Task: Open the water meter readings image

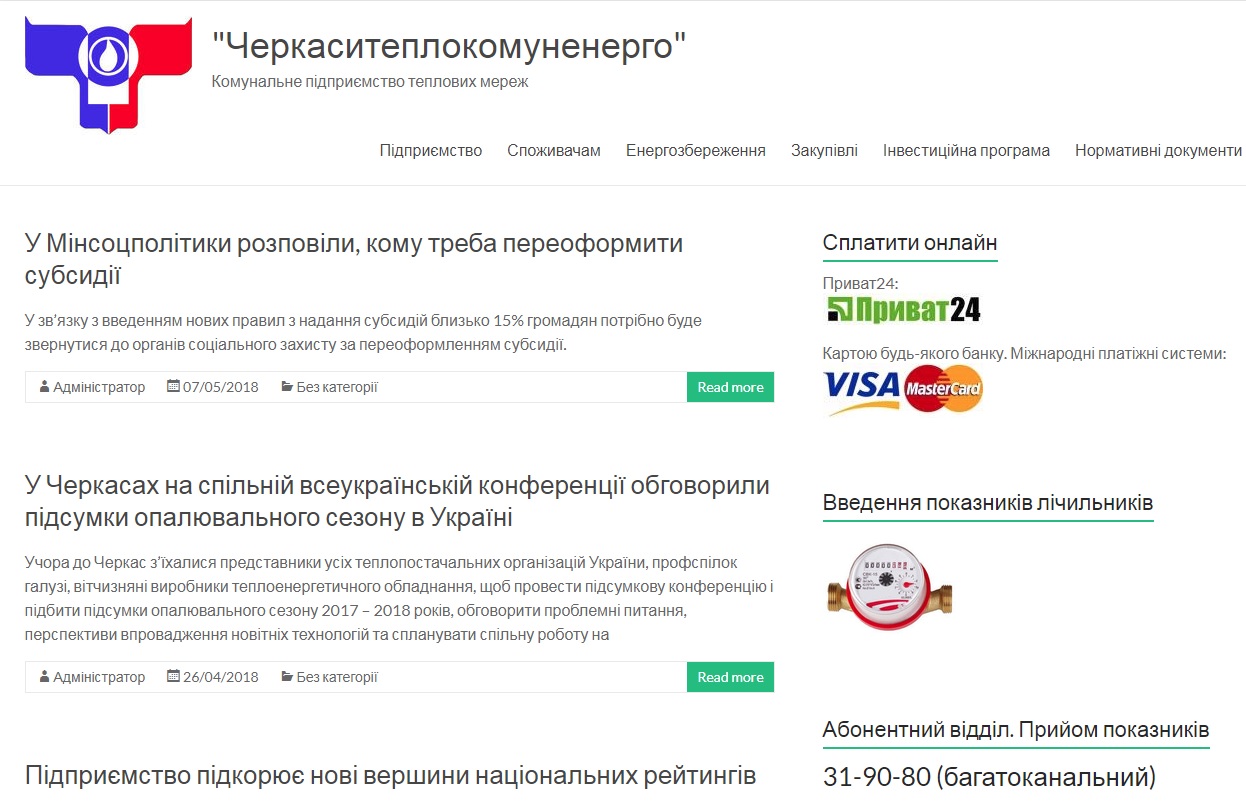Action: [889, 586]
